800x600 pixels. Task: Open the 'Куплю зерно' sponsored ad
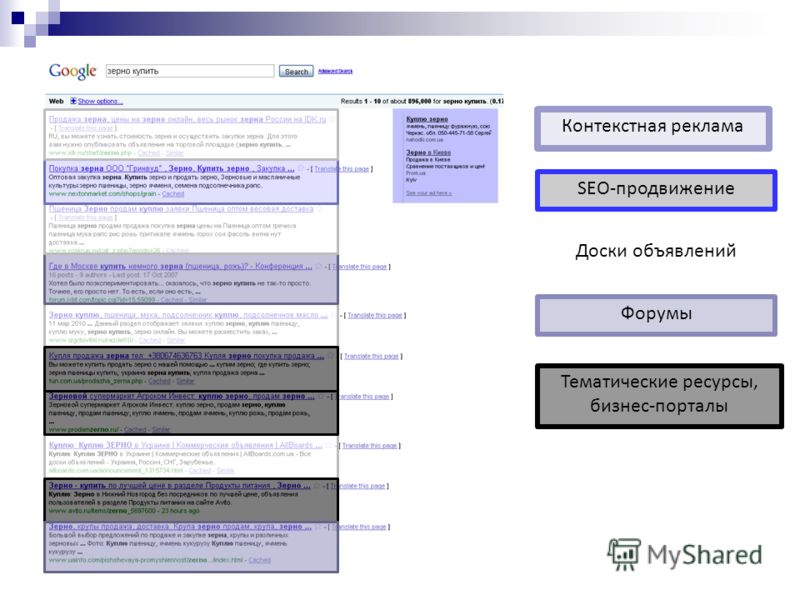pos(427,119)
